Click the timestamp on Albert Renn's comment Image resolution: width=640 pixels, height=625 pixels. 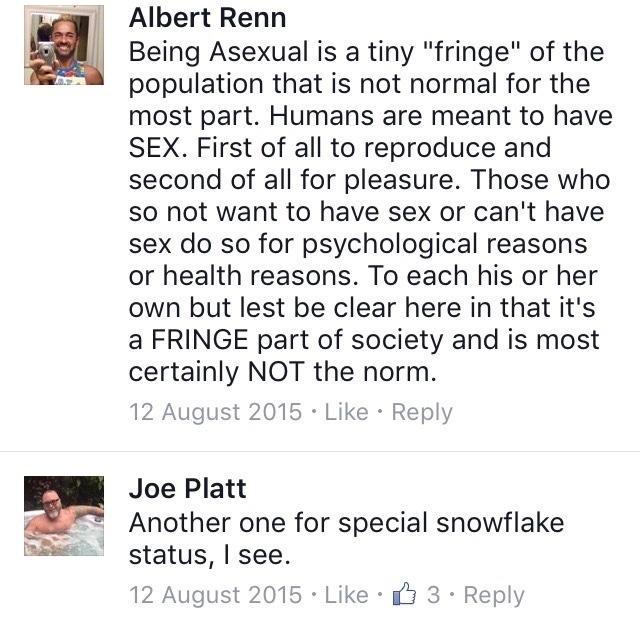click(x=215, y=412)
